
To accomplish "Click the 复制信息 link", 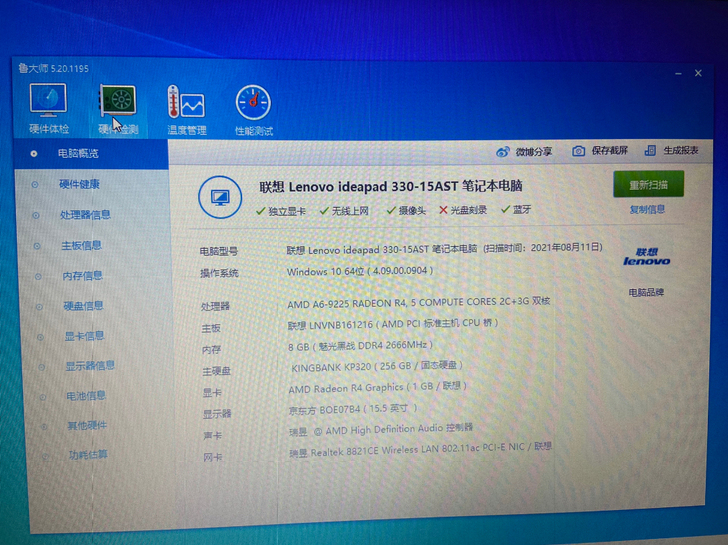I will click(x=647, y=209).
